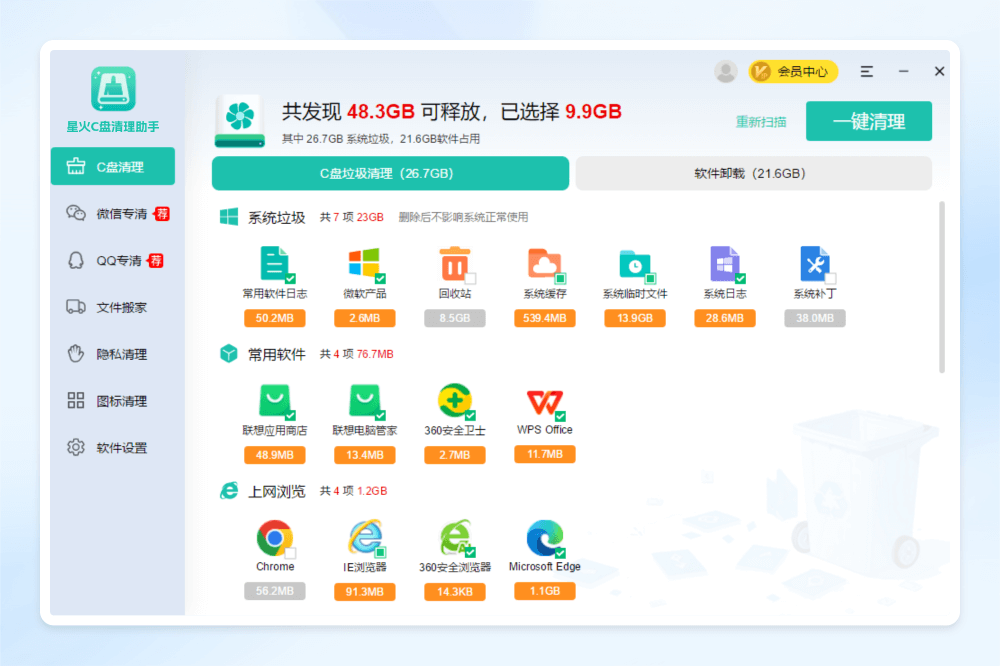Open 微信专清 in the sidebar

(121, 214)
